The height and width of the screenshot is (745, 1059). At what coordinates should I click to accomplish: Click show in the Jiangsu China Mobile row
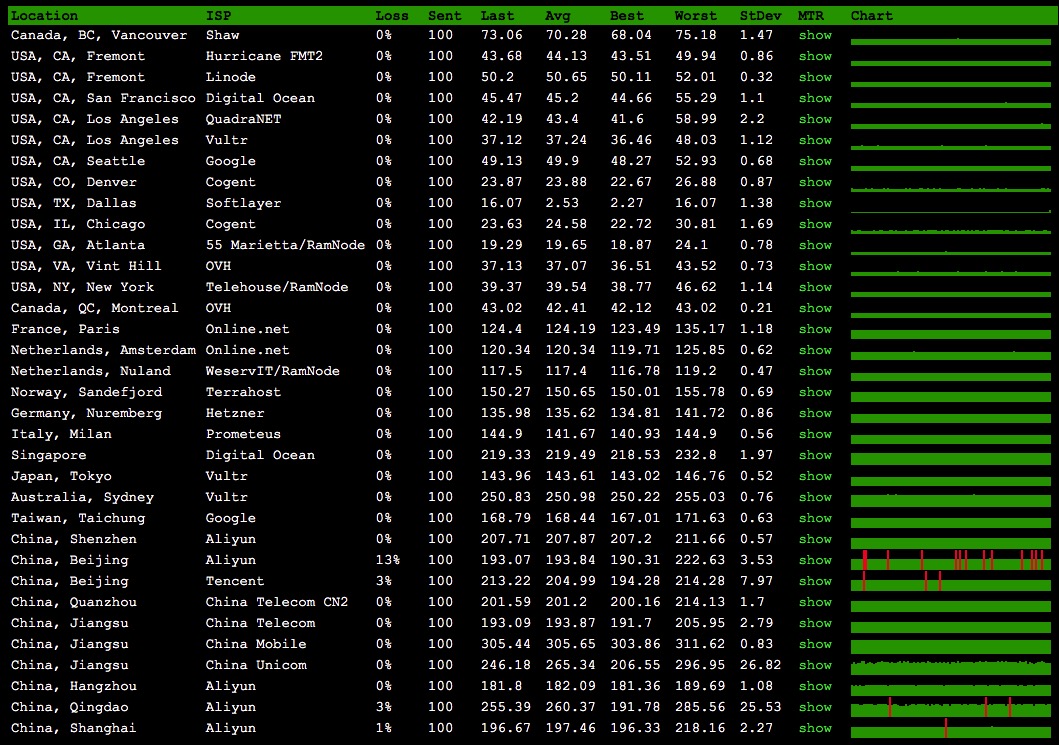(815, 644)
